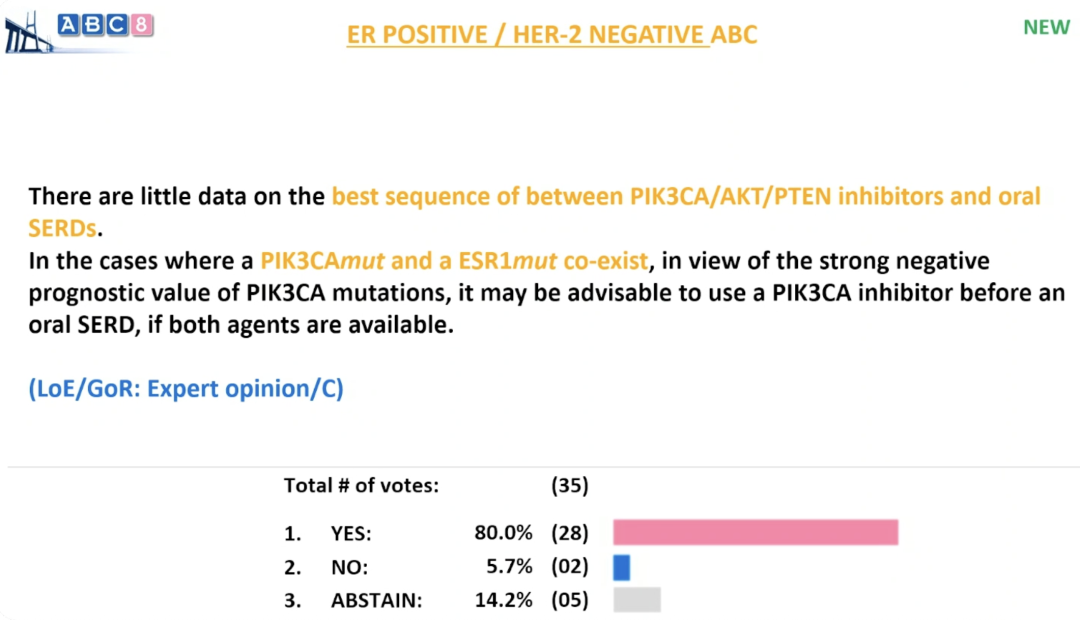Click the green NEW label
1080x620 pixels.
pyautogui.click(x=1046, y=27)
